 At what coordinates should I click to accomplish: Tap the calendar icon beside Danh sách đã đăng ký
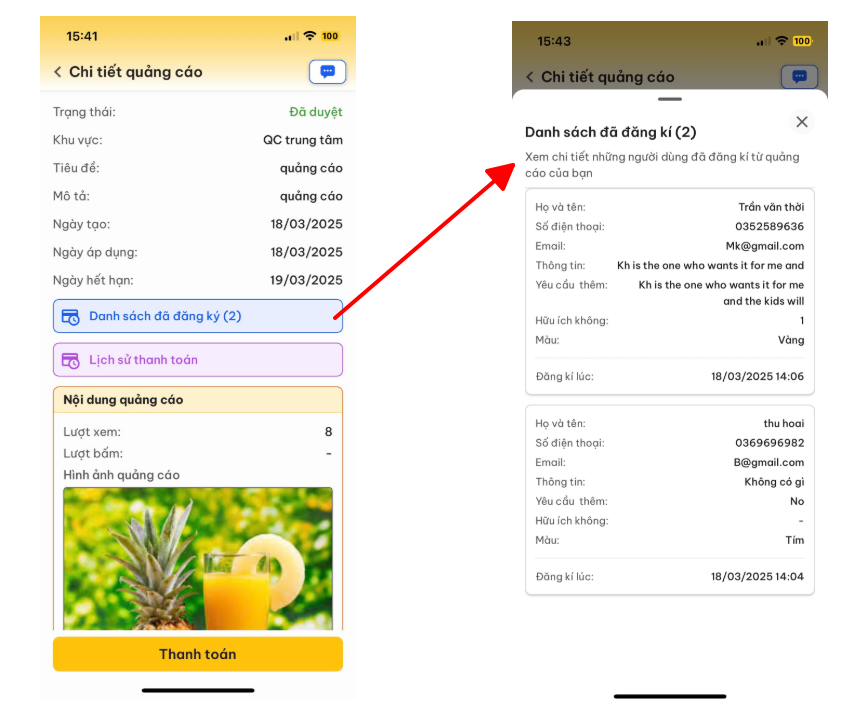[71, 316]
